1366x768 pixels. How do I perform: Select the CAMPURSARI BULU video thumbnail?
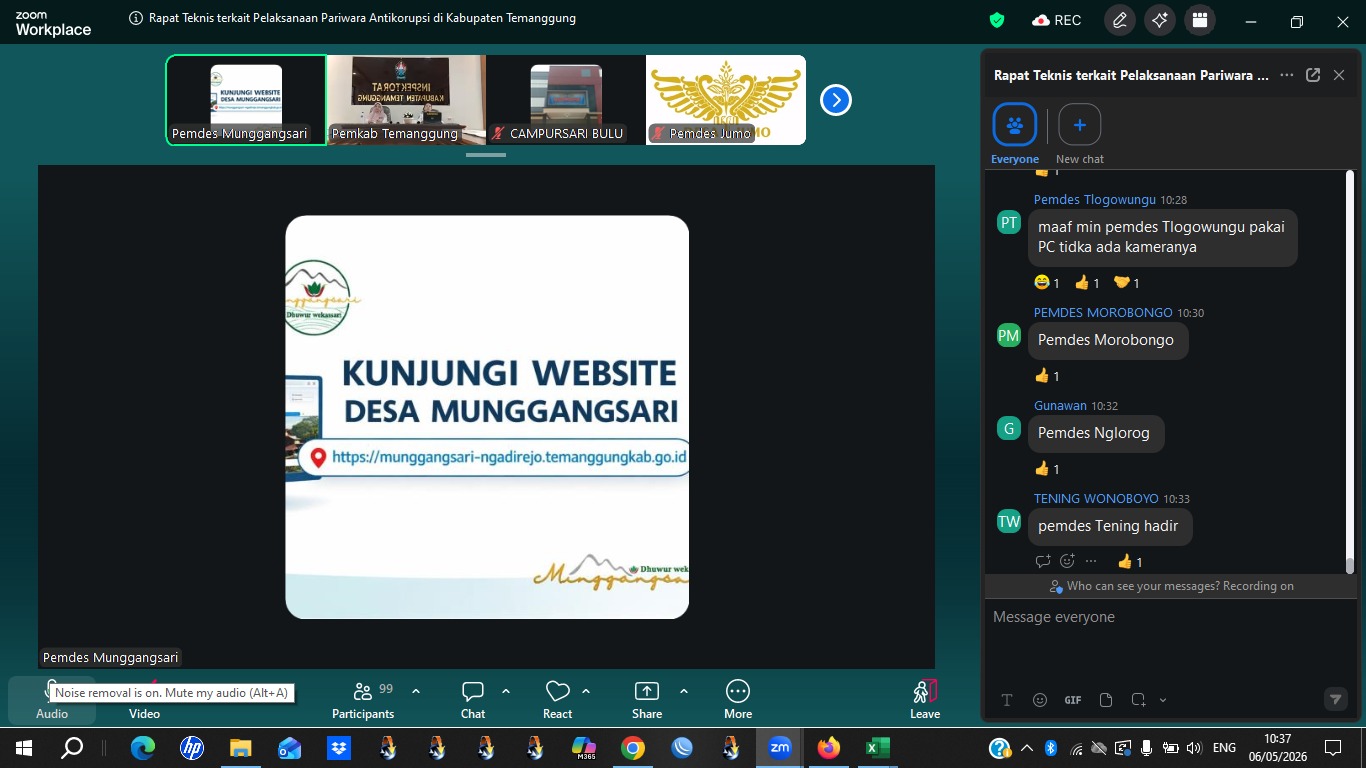(566, 100)
